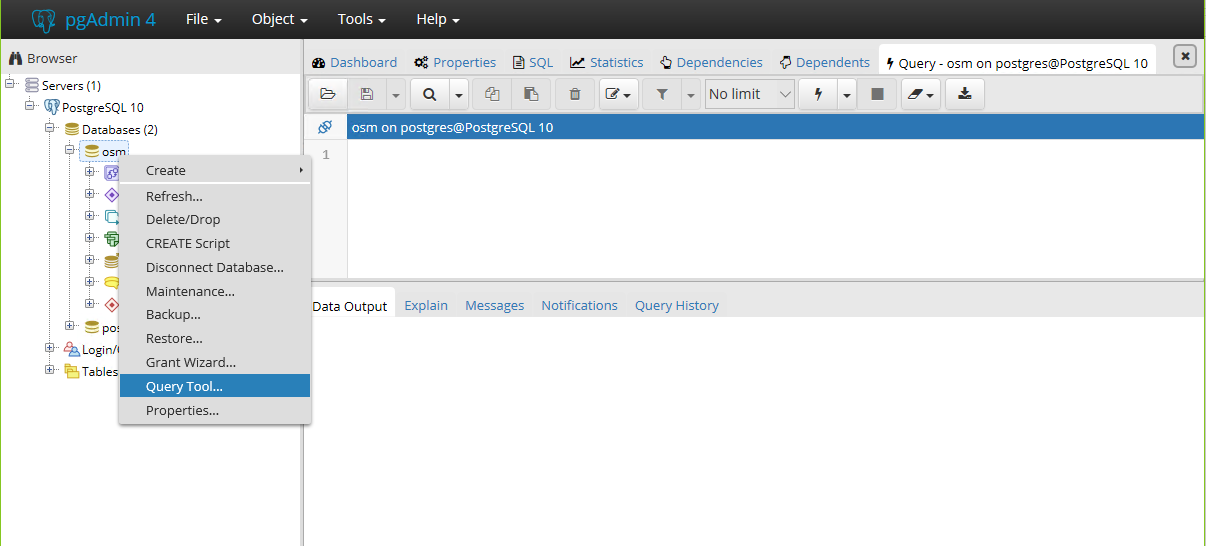Go to the Dashboard tab
Screen dimensions: 1206x546
pos(355,62)
